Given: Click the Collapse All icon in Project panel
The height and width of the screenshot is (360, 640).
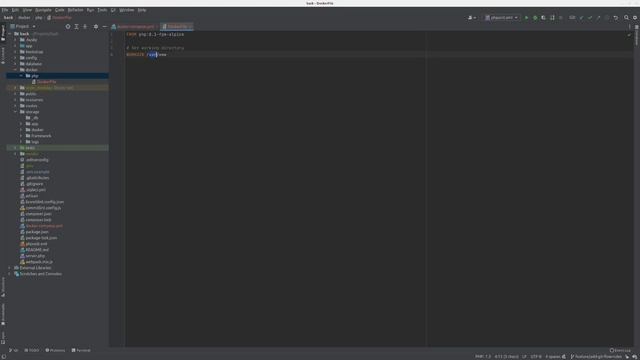Looking at the screenshot, I should point(85,27).
